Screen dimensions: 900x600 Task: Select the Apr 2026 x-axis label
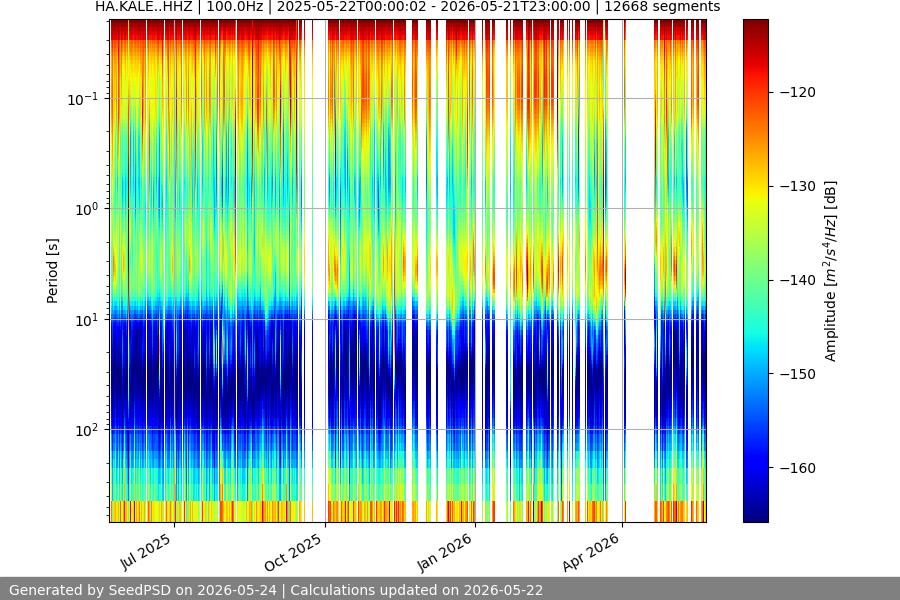[x=591, y=552]
